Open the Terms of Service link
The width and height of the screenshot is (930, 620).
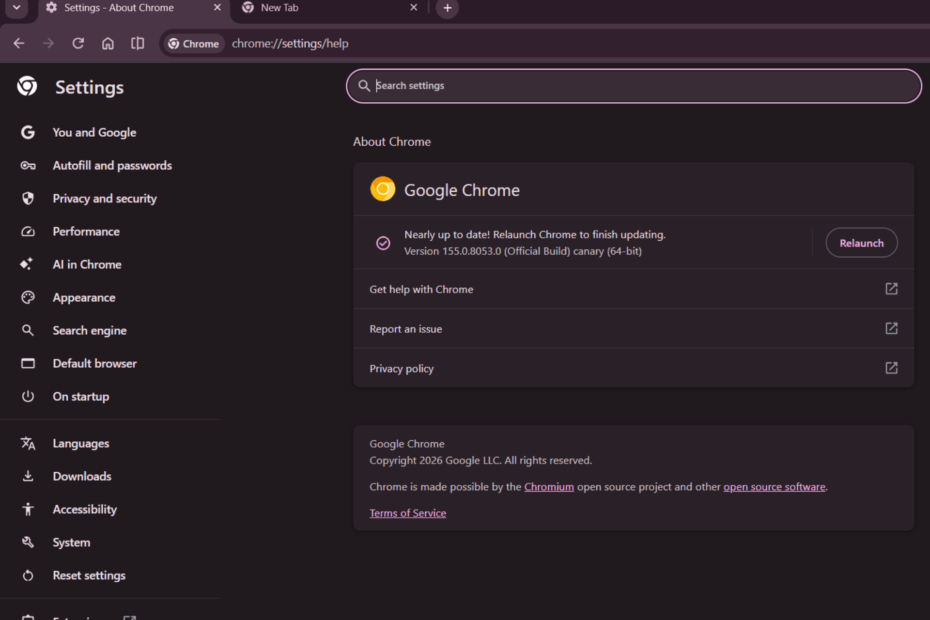click(x=407, y=513)
